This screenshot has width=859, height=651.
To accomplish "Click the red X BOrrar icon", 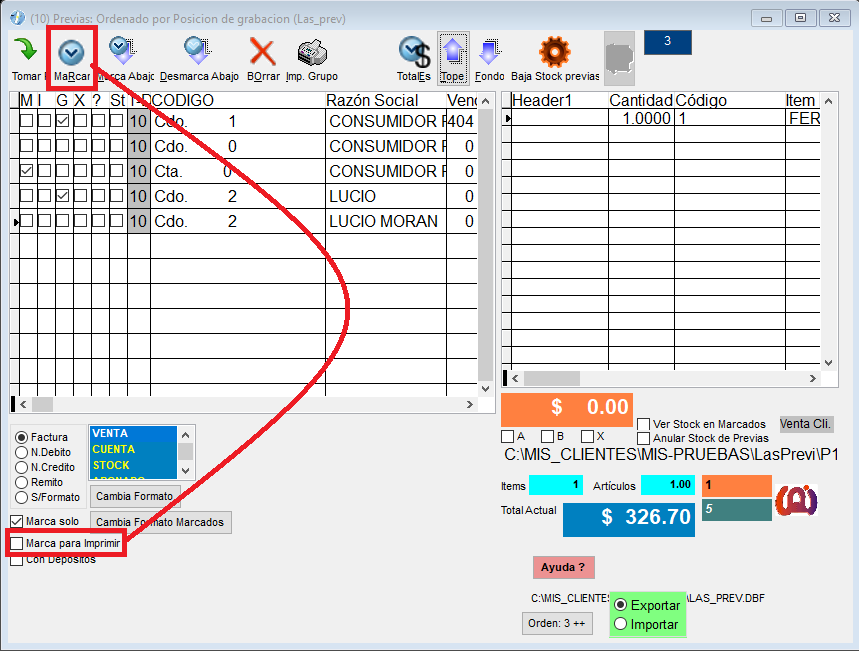I will 262,52.
